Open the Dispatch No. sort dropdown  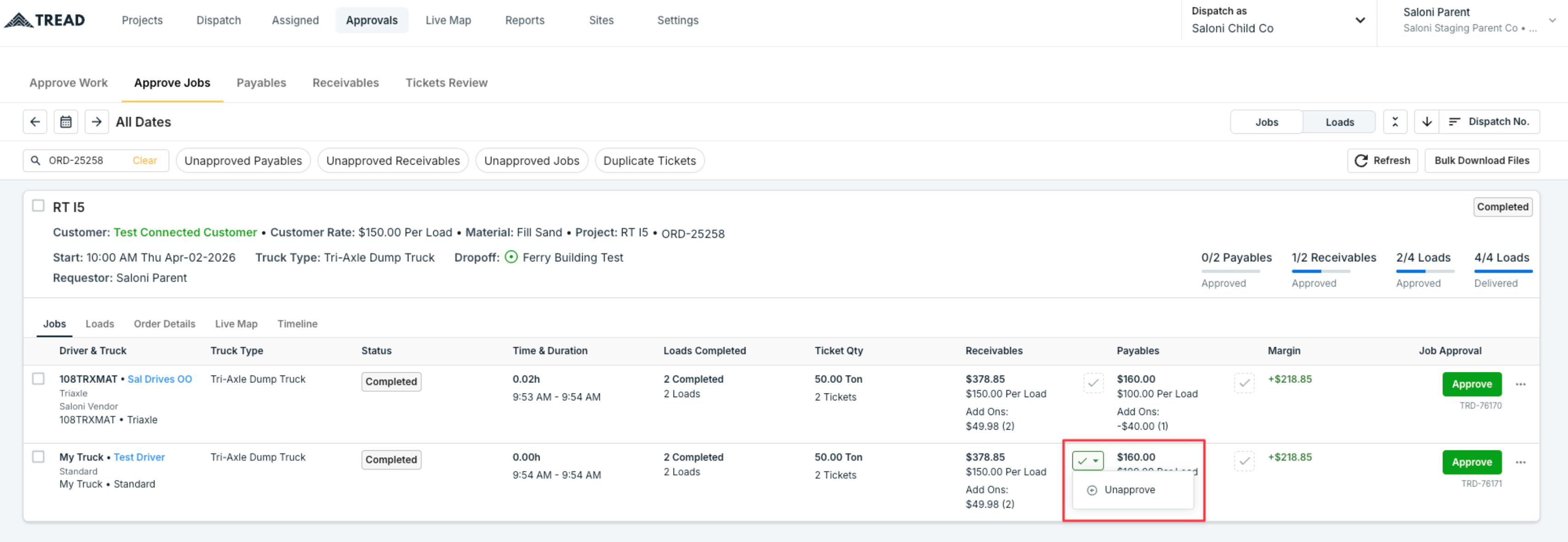point(1489,122)
